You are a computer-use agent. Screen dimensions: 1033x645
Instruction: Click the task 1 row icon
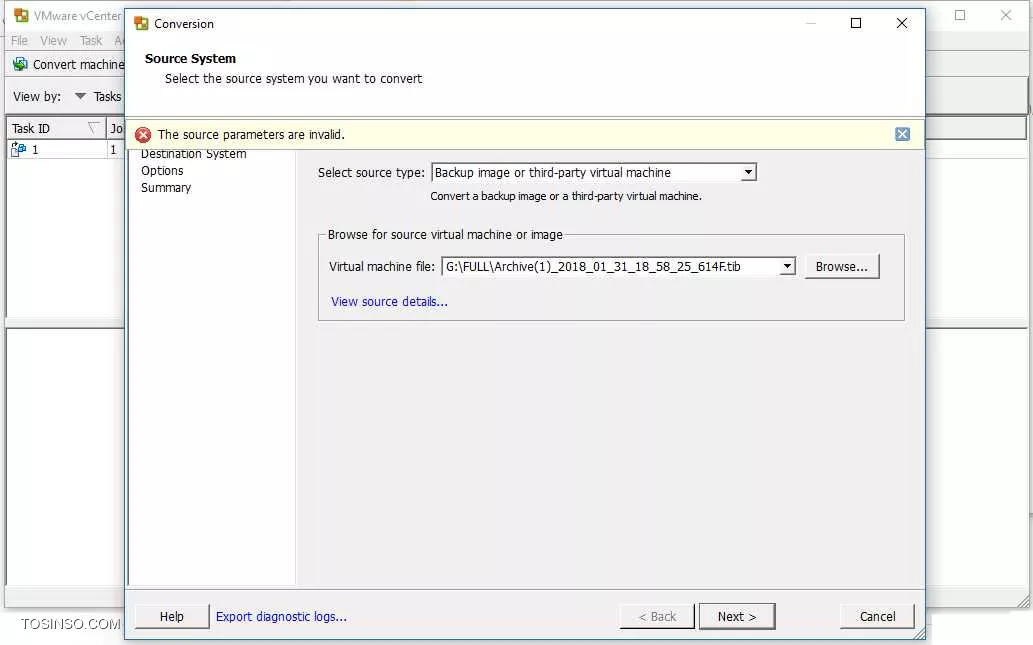coord(18,150)
